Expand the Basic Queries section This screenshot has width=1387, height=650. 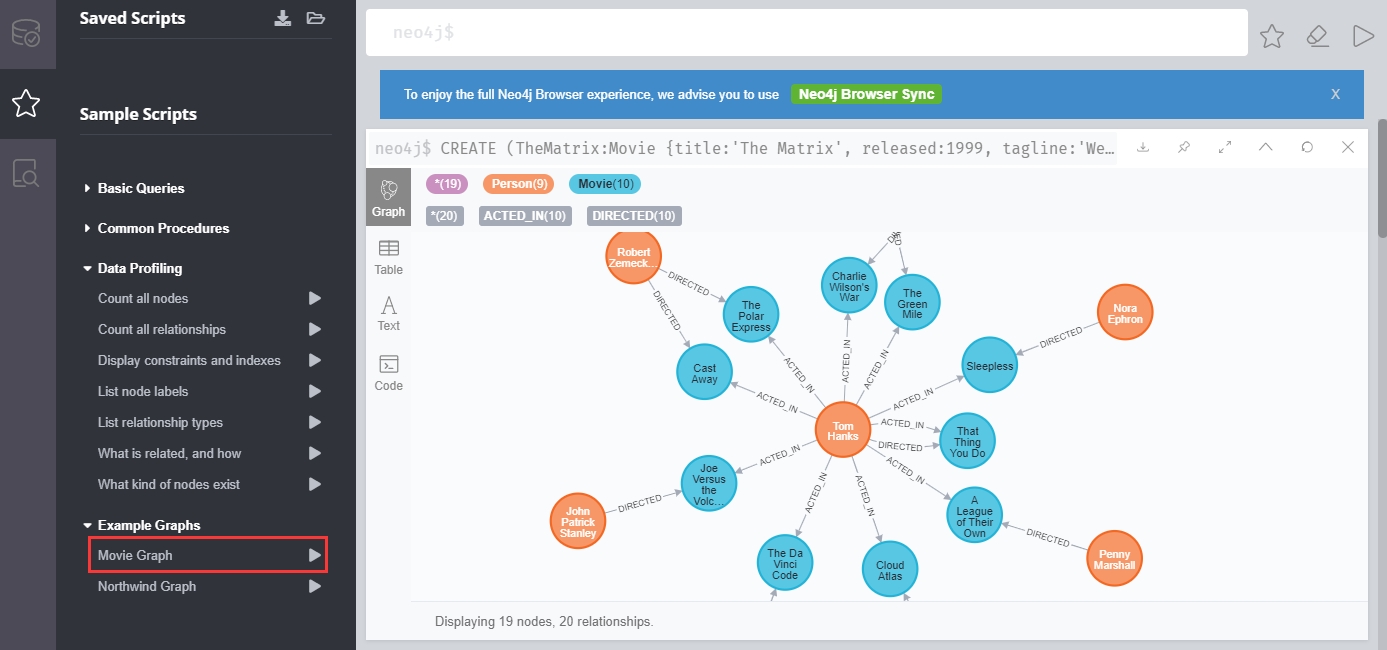141,188
